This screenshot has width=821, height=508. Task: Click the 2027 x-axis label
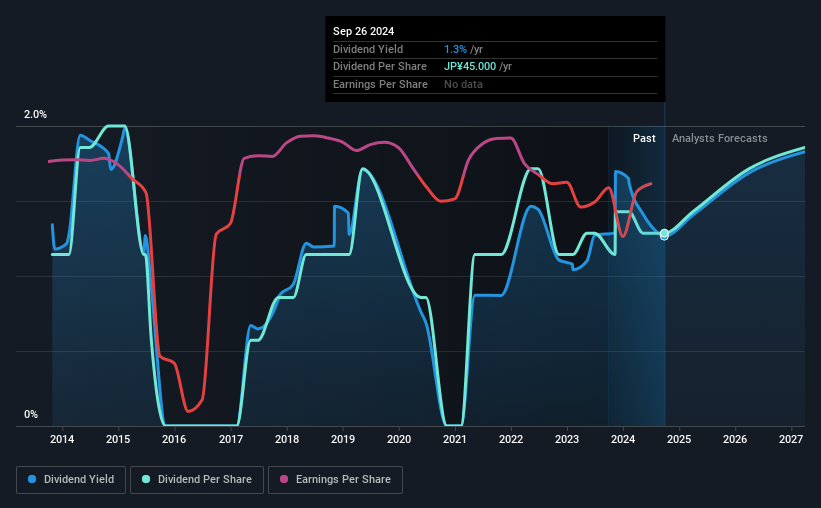click(x=791, y=439)
